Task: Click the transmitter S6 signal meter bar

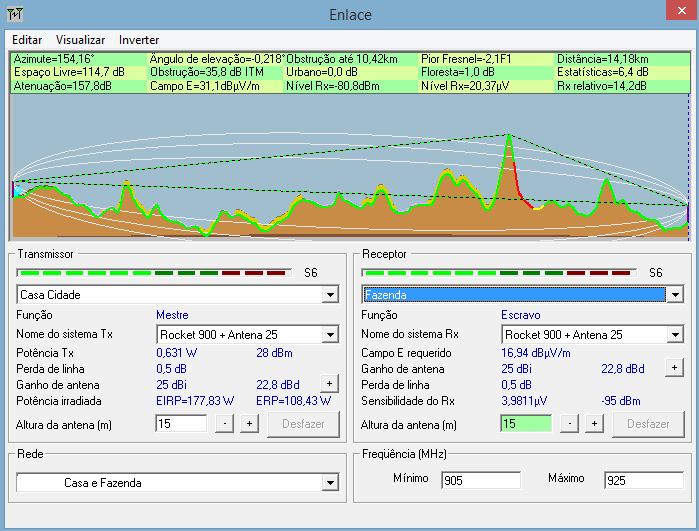Action: pos(154,273)
